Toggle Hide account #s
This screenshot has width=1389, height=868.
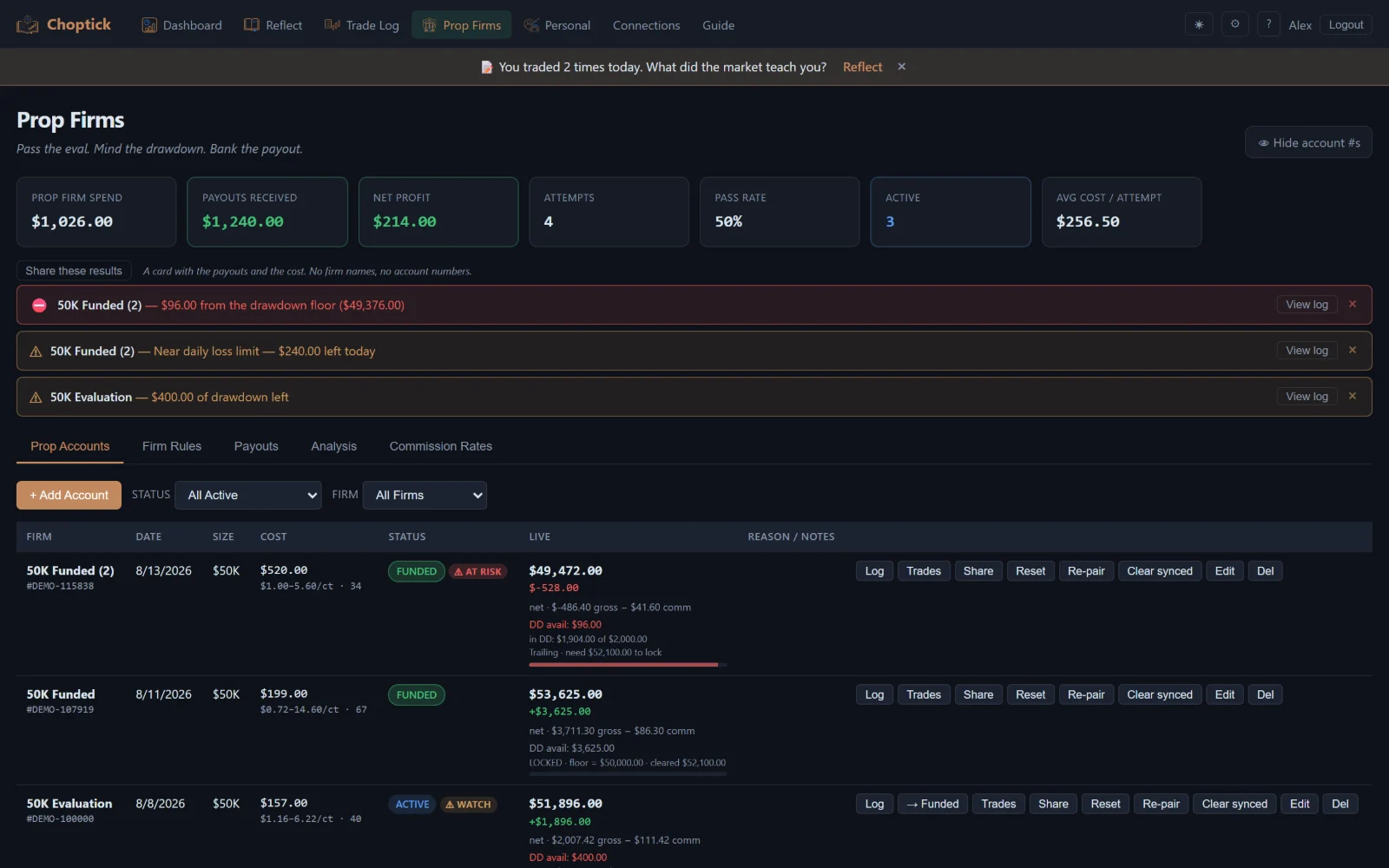1308,142
